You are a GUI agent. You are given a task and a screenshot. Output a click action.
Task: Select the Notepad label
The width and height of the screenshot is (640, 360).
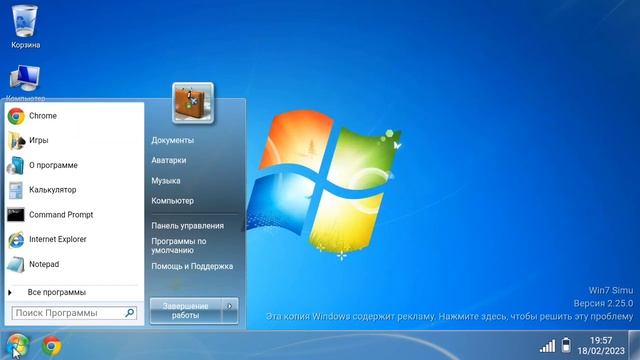pyautogui.click(x=44, y=264)
